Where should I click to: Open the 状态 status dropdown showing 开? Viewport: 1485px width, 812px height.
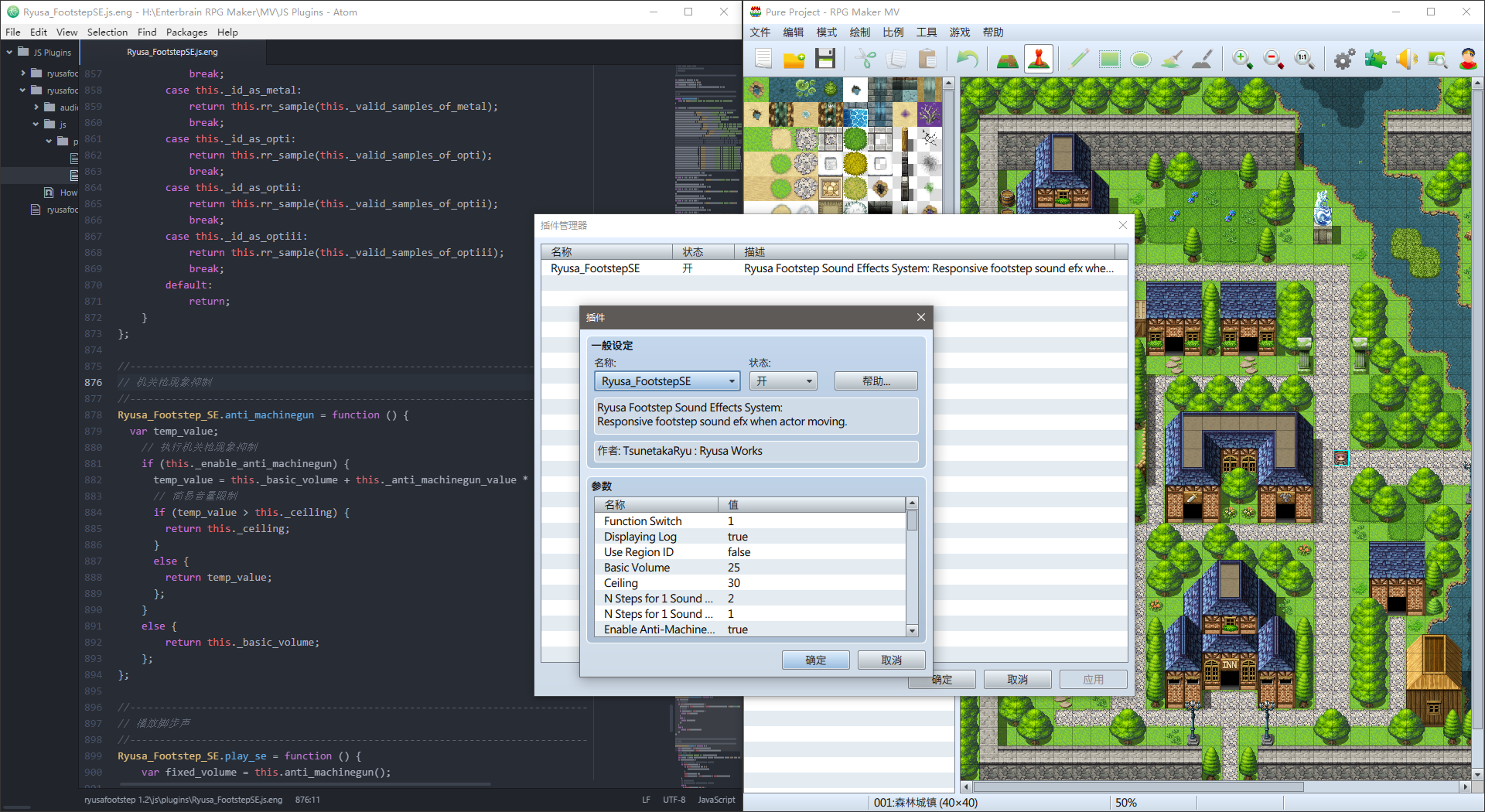click(783, 381)
